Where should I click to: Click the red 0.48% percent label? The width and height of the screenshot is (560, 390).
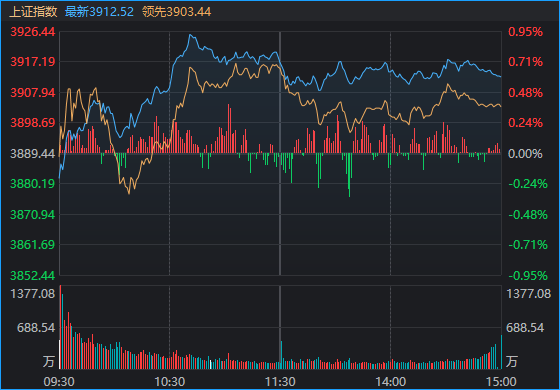tap(525, 93)
